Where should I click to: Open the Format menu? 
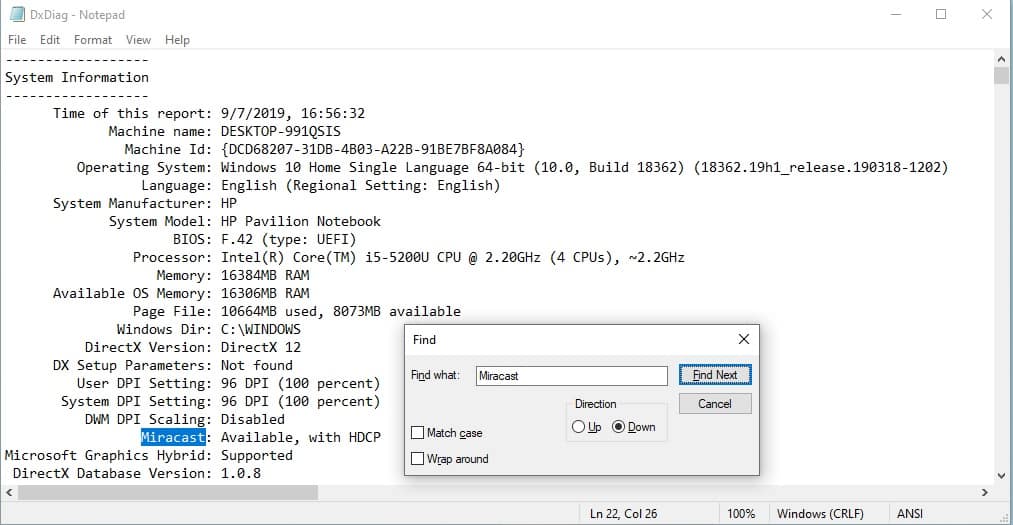[x=93, y=40]
